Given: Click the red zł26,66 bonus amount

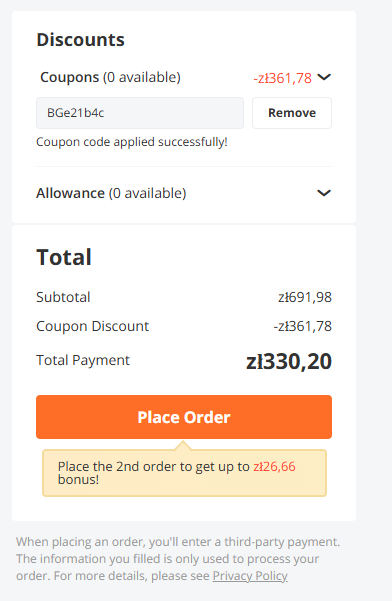Looking at the screenshot, I should coord(274,466).
